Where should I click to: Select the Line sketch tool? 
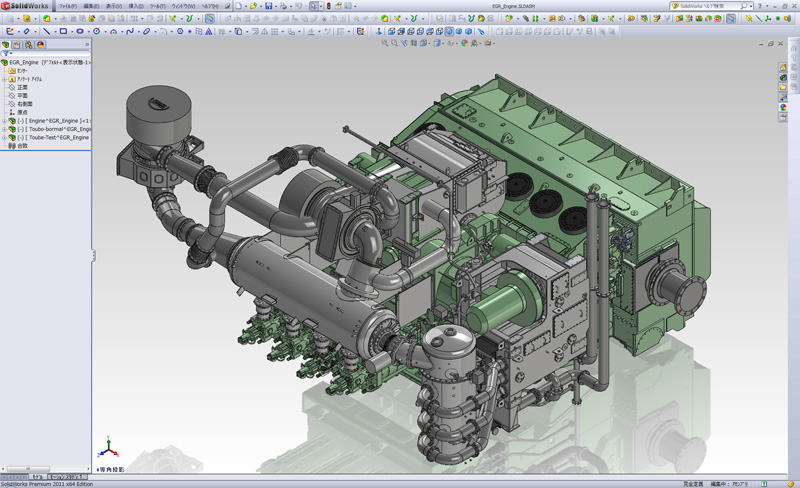point(45,31)
